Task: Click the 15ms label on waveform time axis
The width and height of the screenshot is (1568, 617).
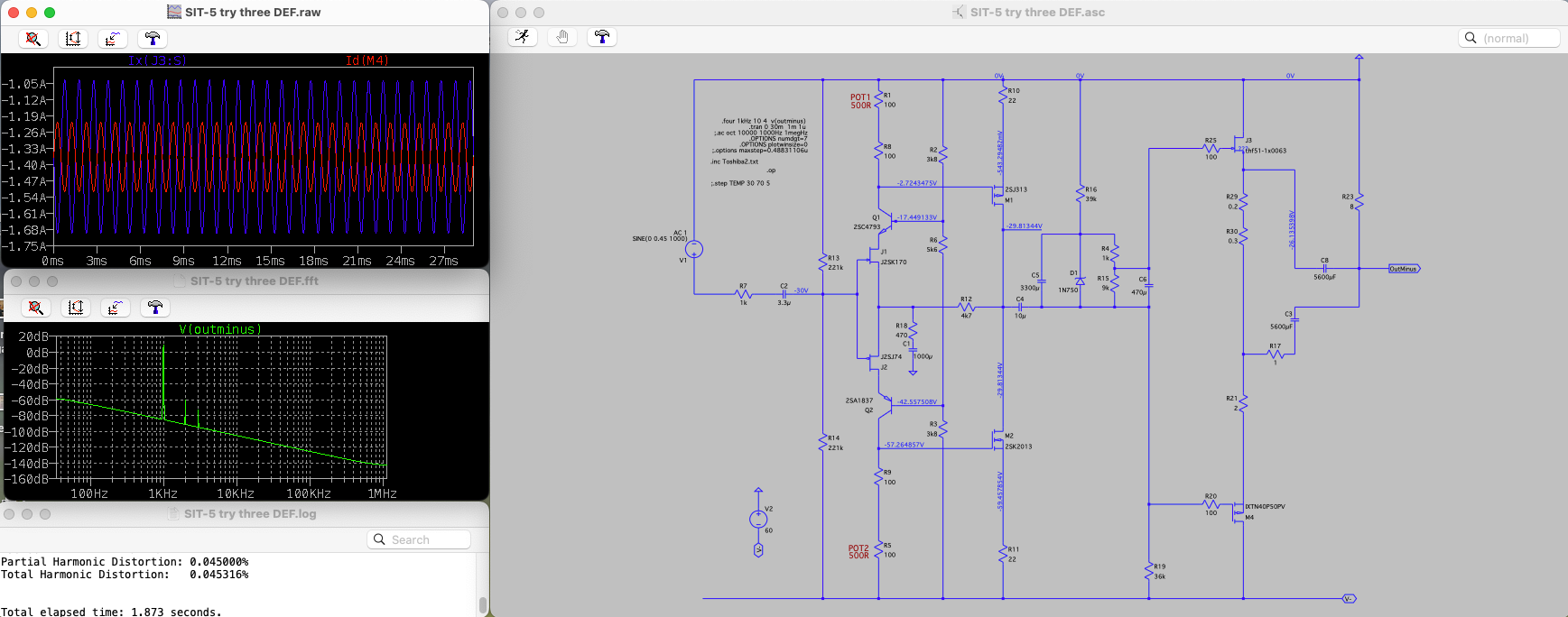Action: coord(270,261)
